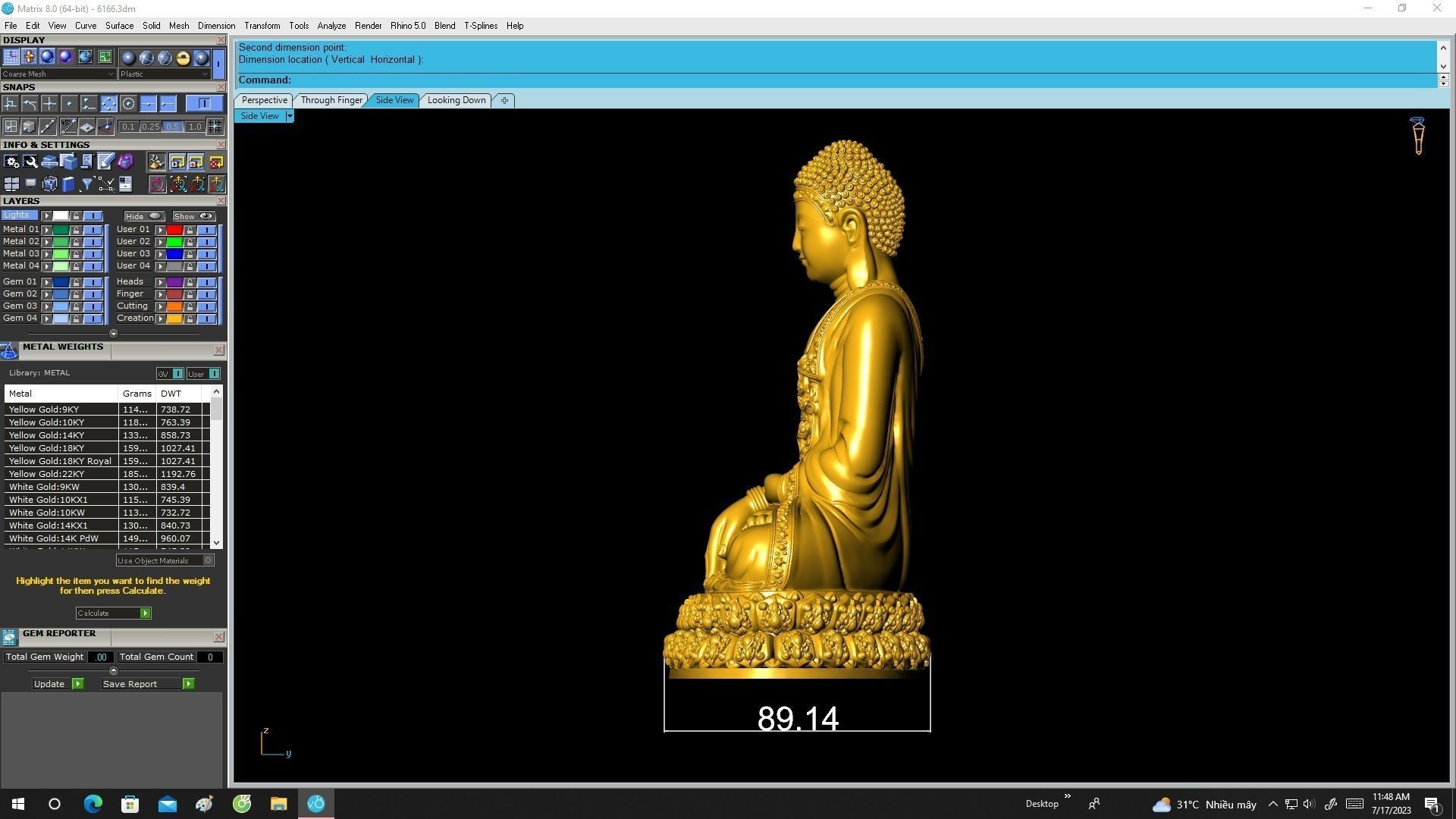Toggle the Snaps master on/off switch

tap(203, 104)
